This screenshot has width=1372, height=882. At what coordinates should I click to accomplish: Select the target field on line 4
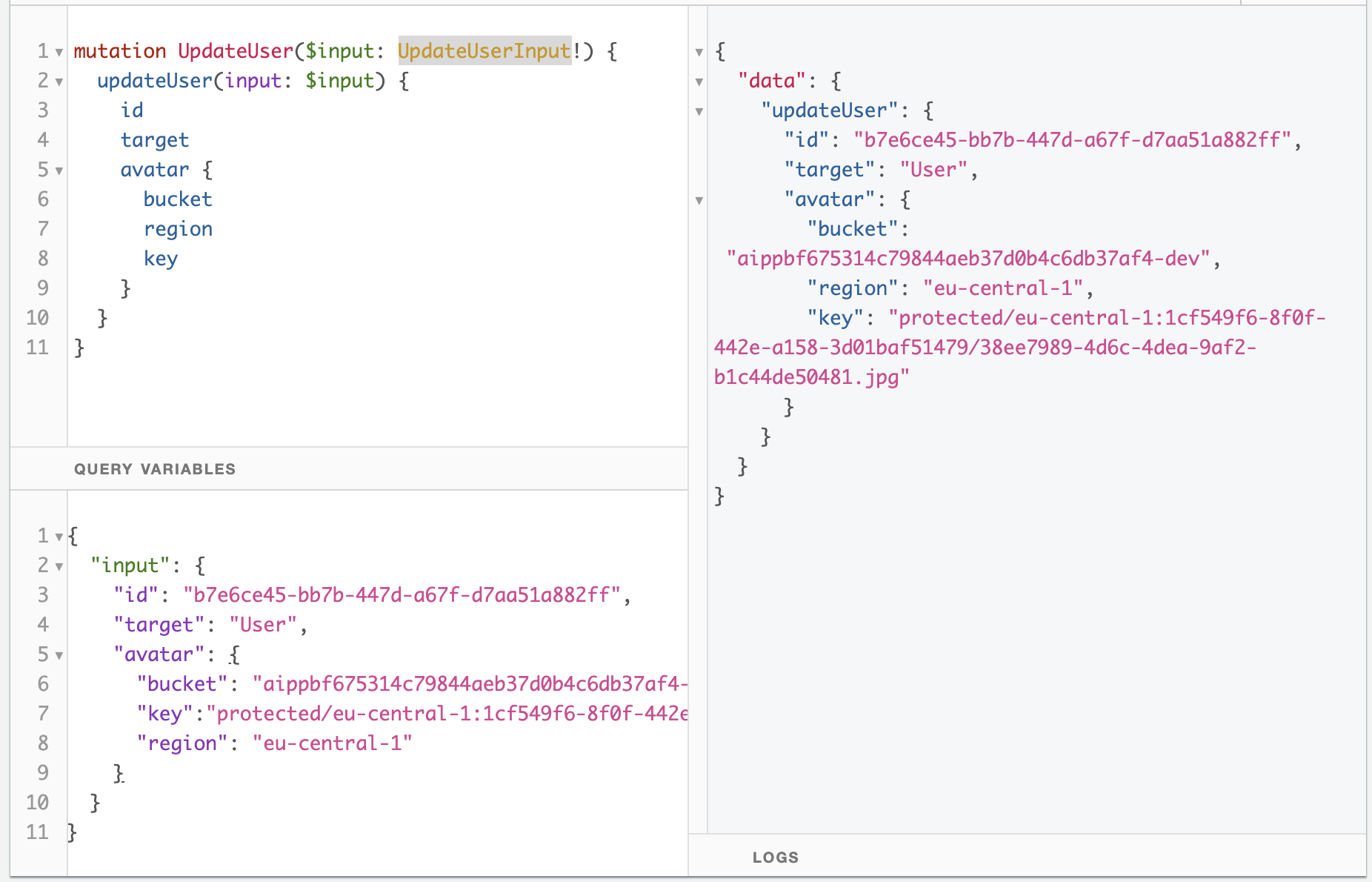155,139
